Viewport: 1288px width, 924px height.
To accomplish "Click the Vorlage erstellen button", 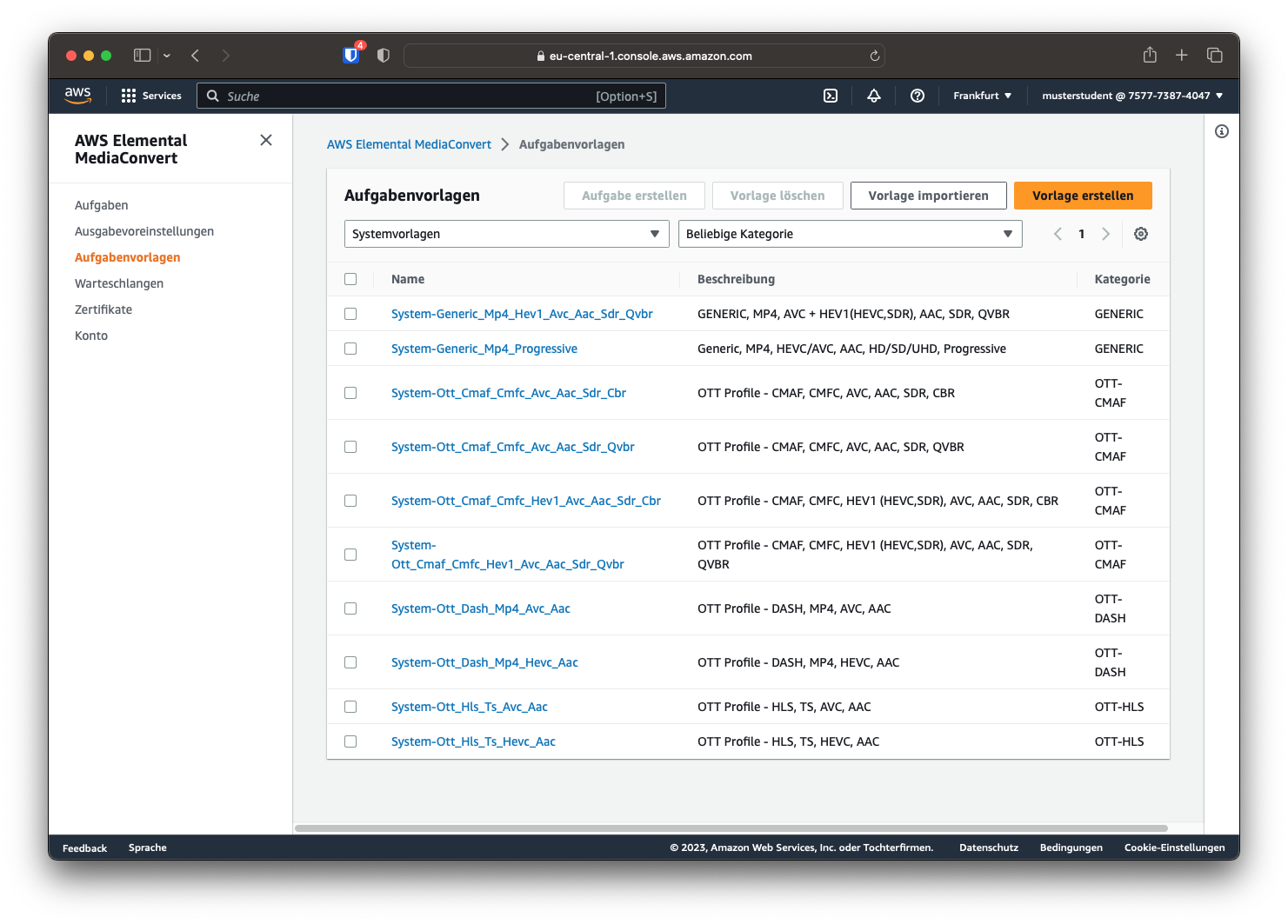I will [x=1083, y=196].
